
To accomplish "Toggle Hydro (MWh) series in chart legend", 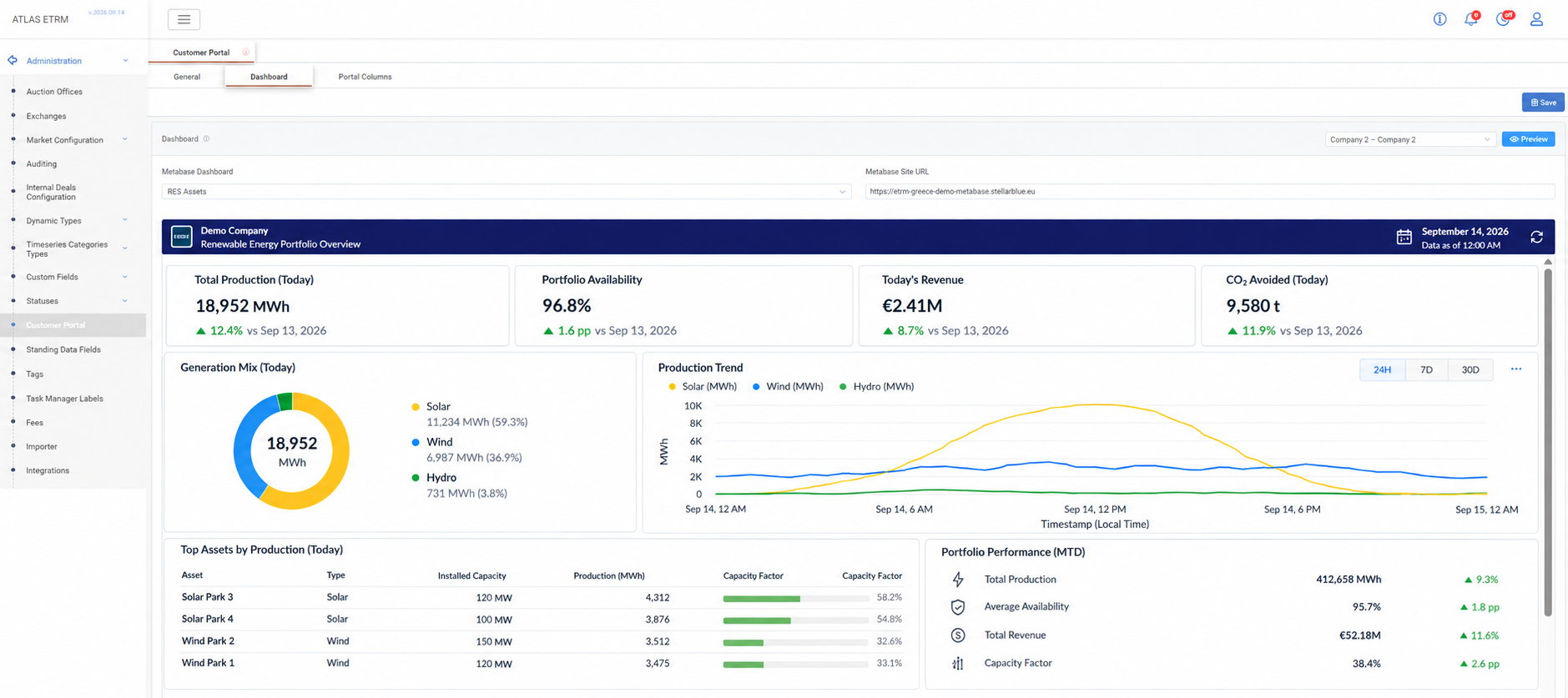I will click(x=876, y=387).
